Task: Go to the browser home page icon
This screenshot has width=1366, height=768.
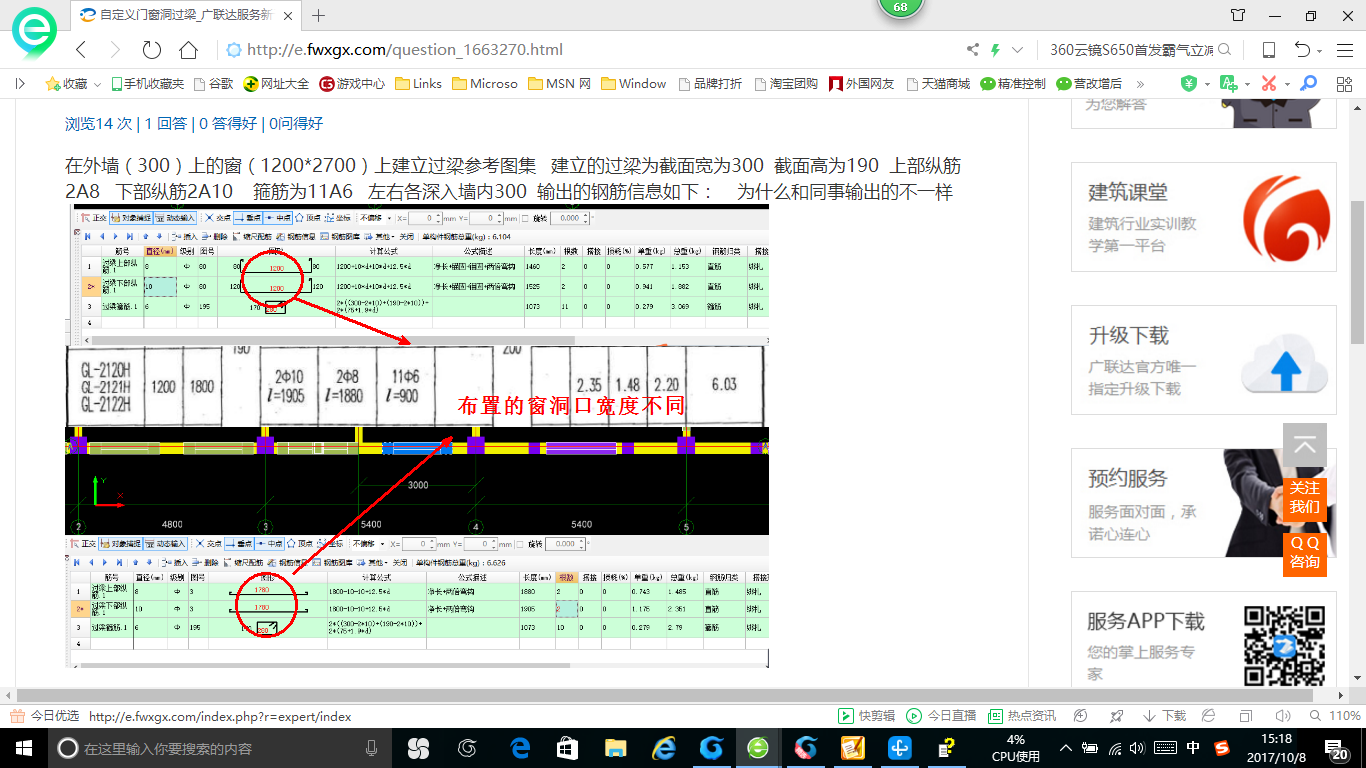Action: coord(188,50)
